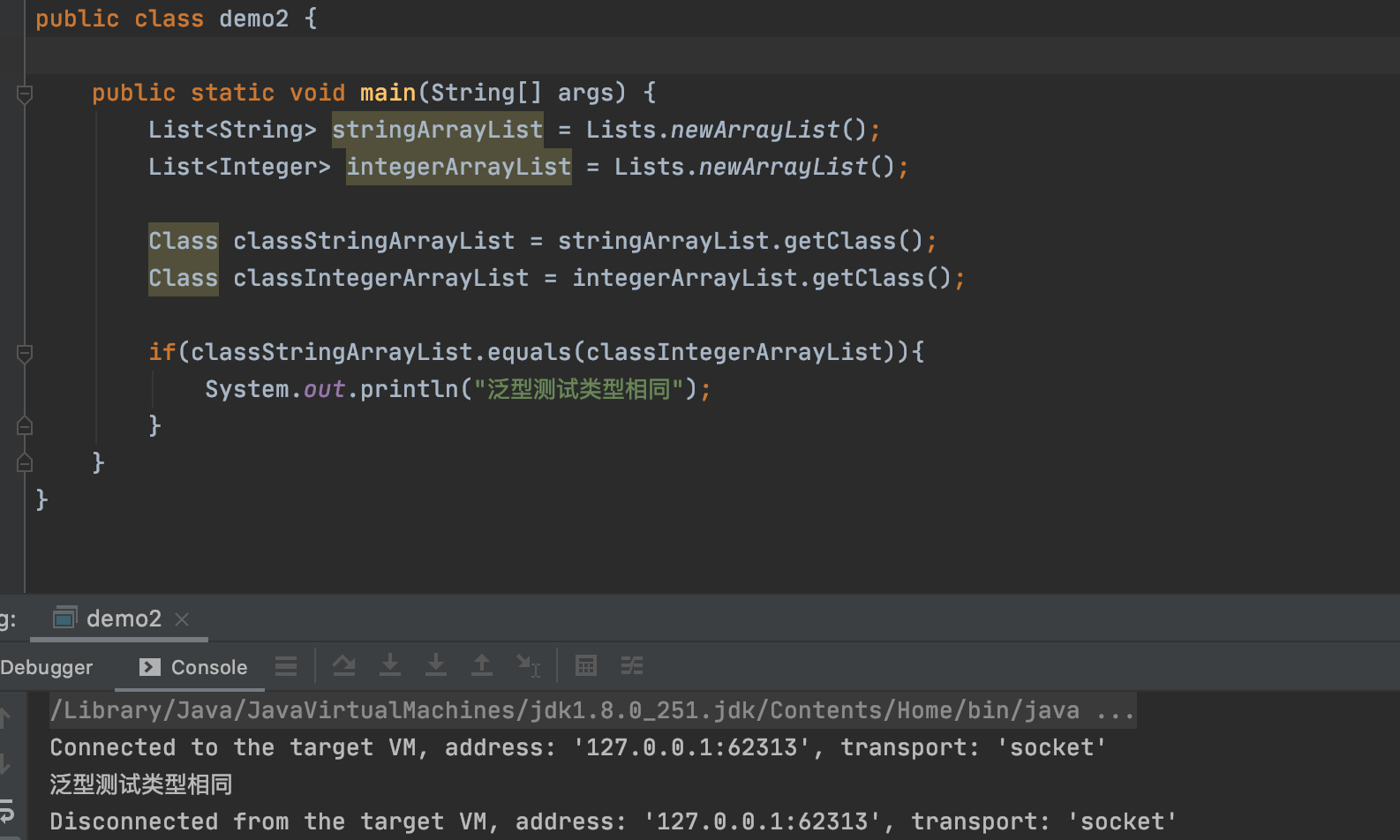Click the classStringArrayList variable name declaration
Viewport: 1400px width, 840px height.
click(373, 241)
